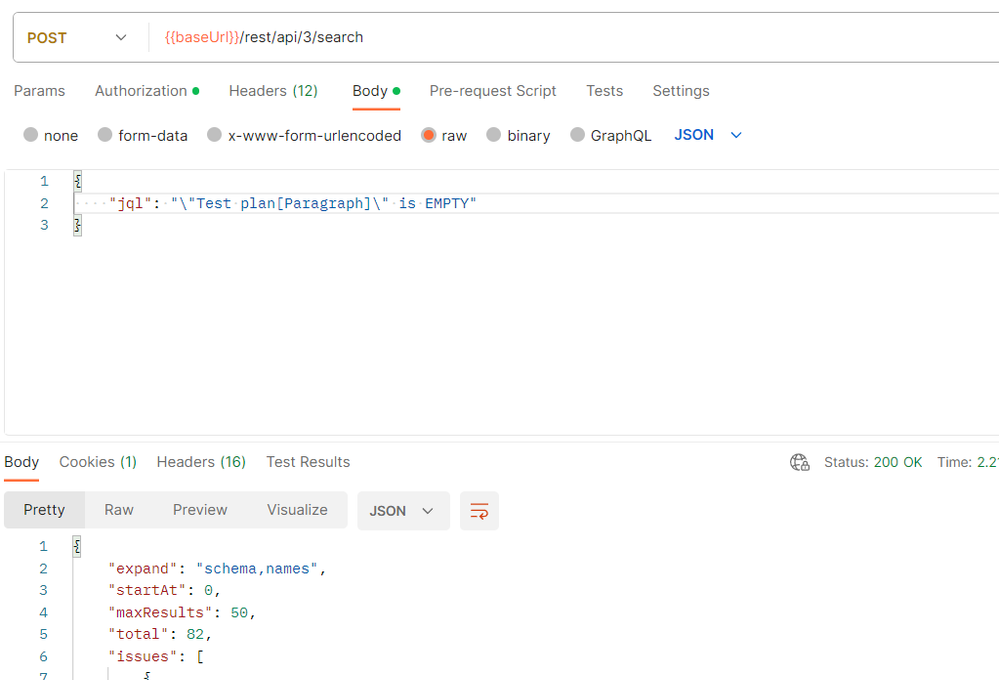The width and height of the screenshot is (999, 680).
Task: Toggle response line wrap icon
Action: click(x=479, y=510)
